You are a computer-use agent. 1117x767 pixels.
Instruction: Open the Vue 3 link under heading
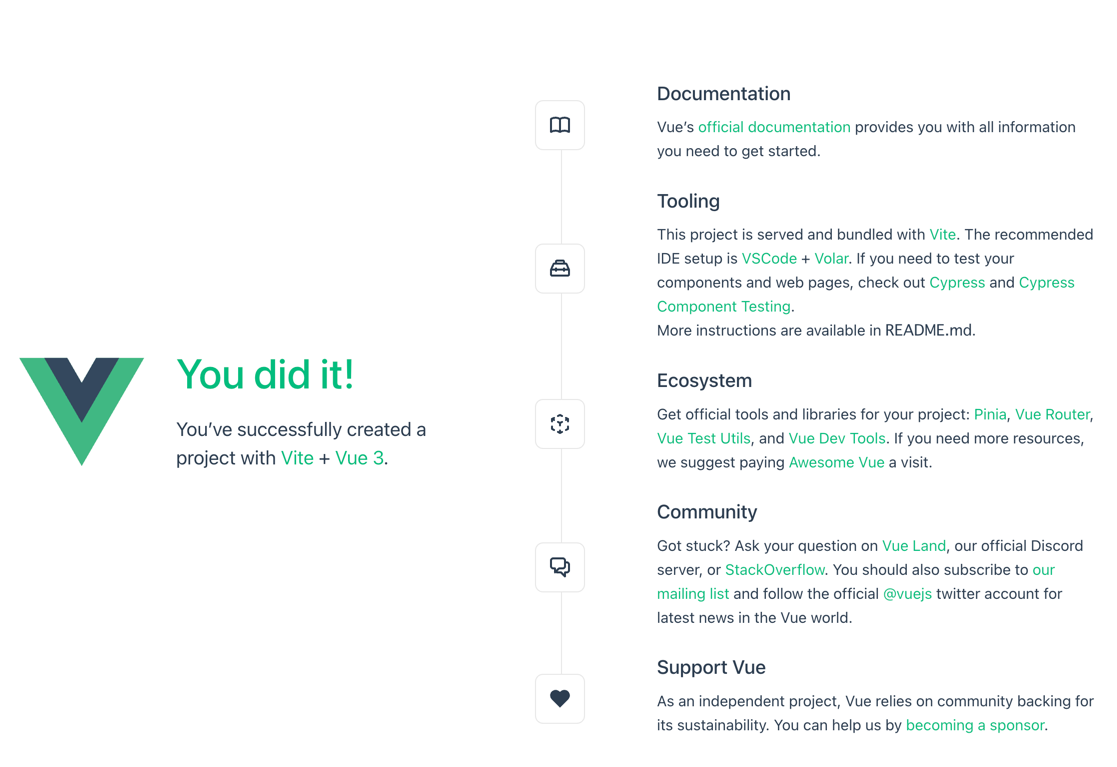tap(359, 458)
